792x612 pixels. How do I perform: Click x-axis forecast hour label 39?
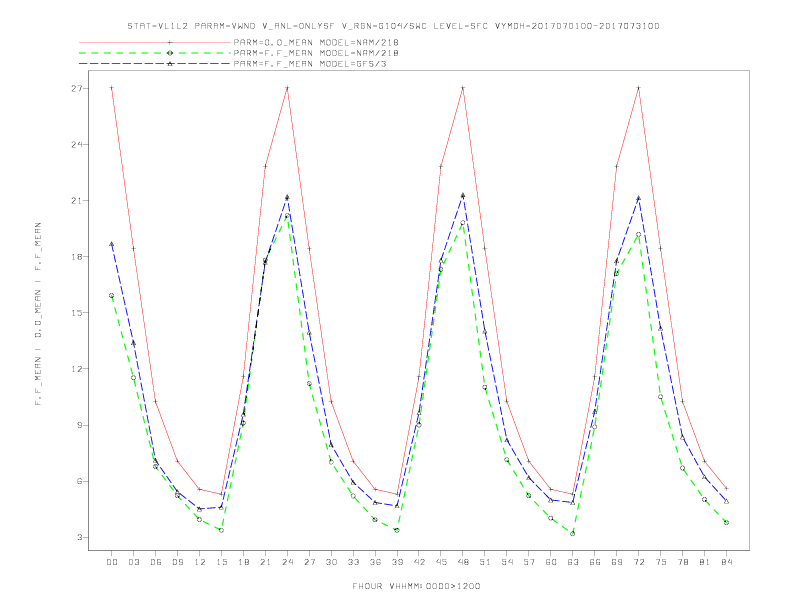[397, 562]
